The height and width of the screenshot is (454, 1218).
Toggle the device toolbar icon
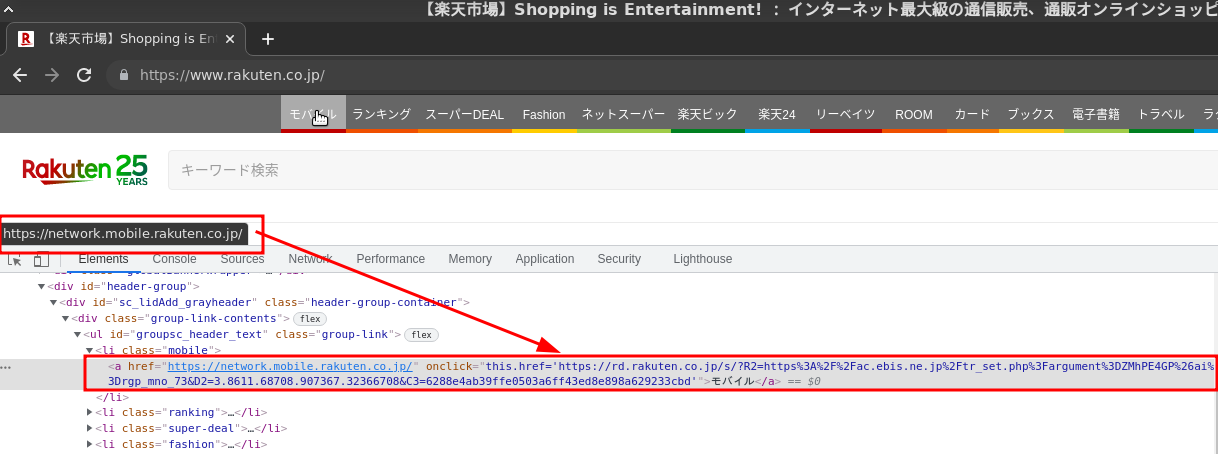(40, 260)
